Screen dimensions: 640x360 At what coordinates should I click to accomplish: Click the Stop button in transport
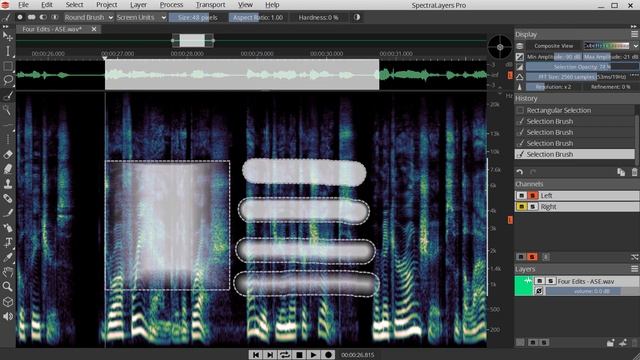tap(299, 355)
